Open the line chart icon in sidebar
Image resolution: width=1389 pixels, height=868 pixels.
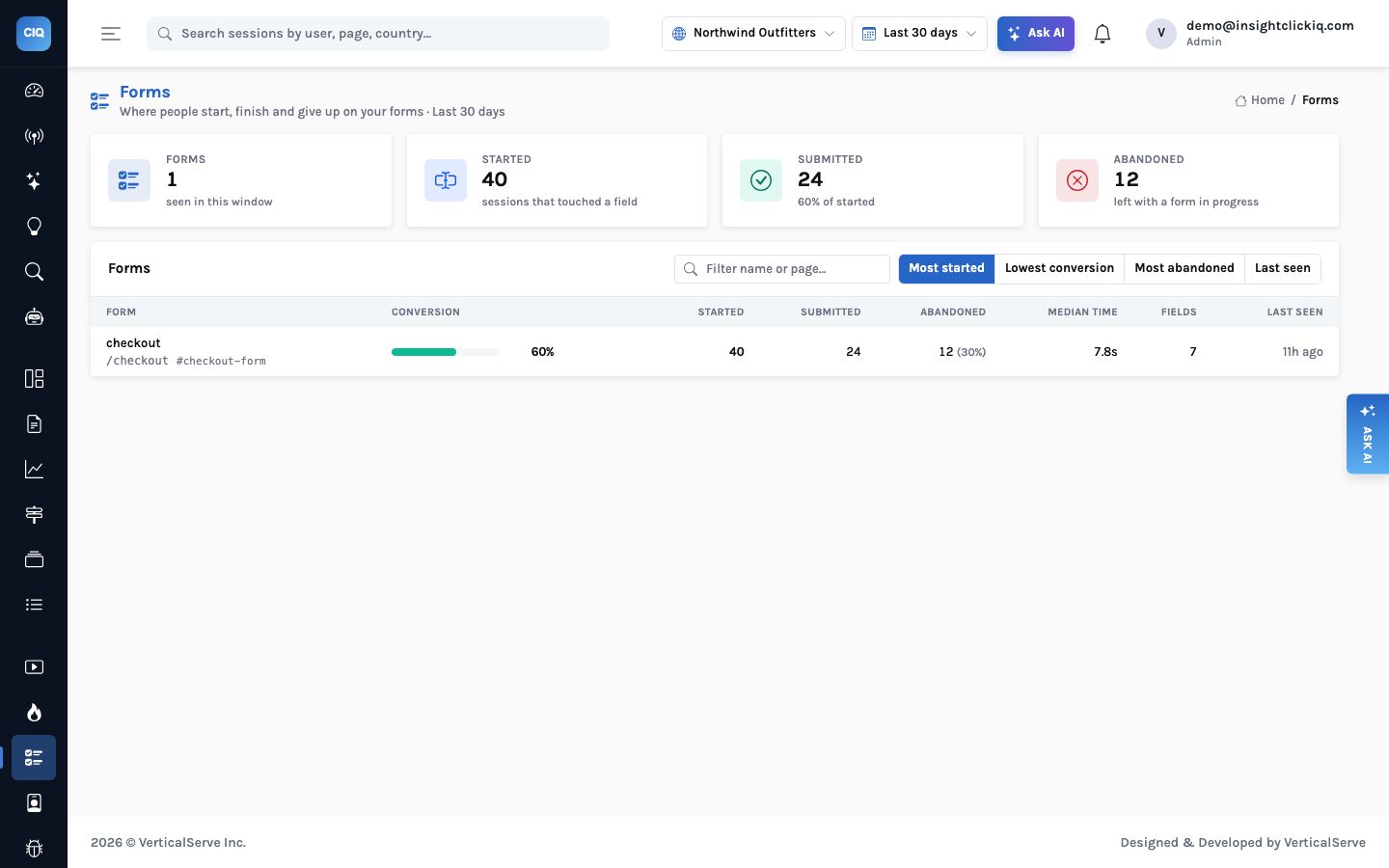click(x=34, y=469)
